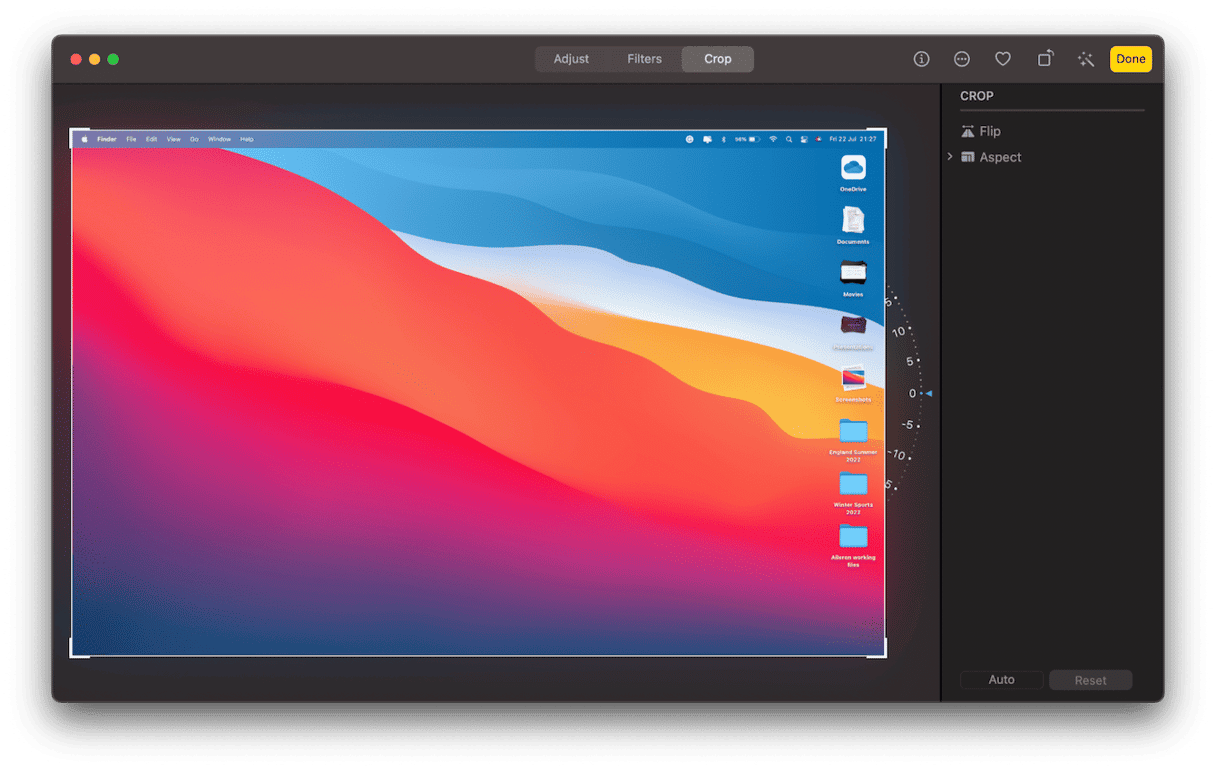Favorite this photo using the heart

click(1003, 59)
